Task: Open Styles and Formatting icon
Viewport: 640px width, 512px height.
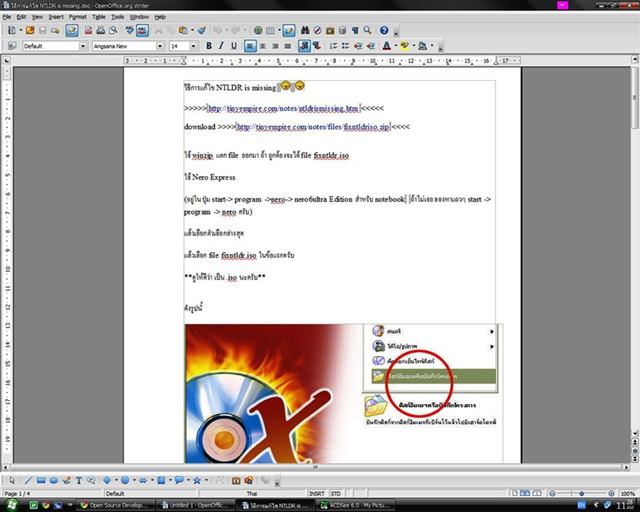Action: [x=11, y=46]
